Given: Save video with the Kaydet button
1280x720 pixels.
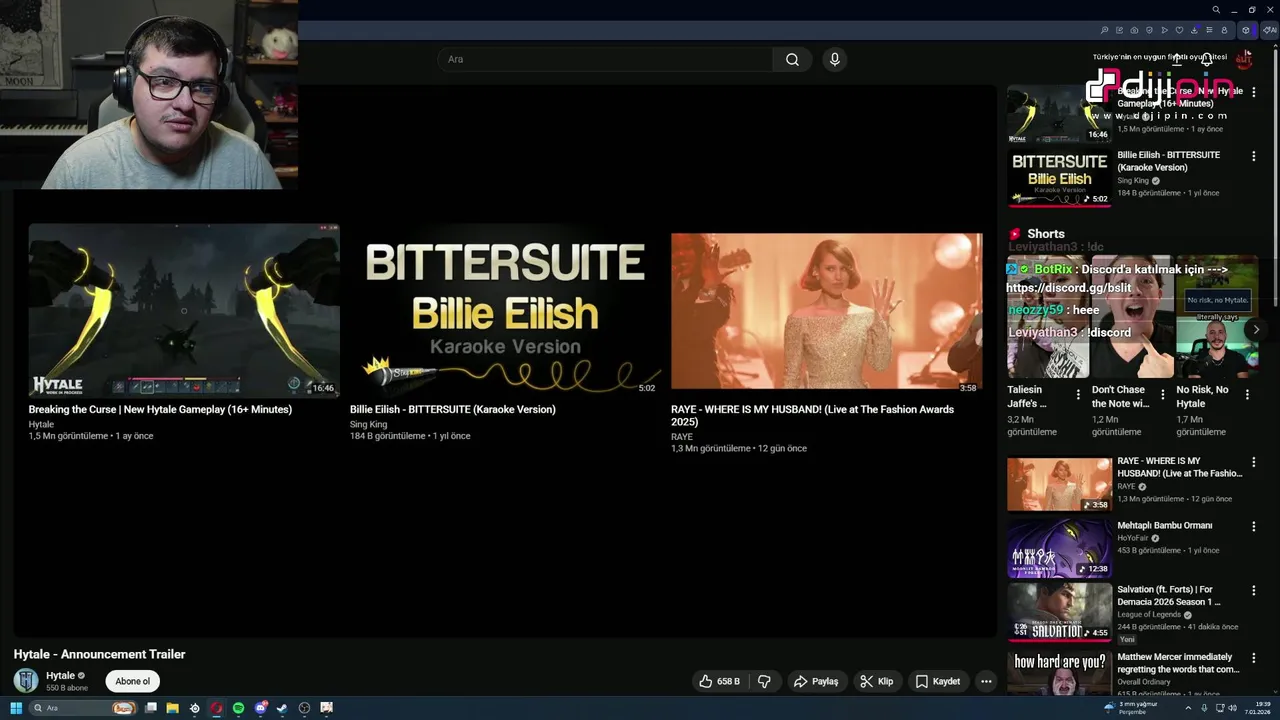Looking at the screenshot, I should tap(938, 681).
